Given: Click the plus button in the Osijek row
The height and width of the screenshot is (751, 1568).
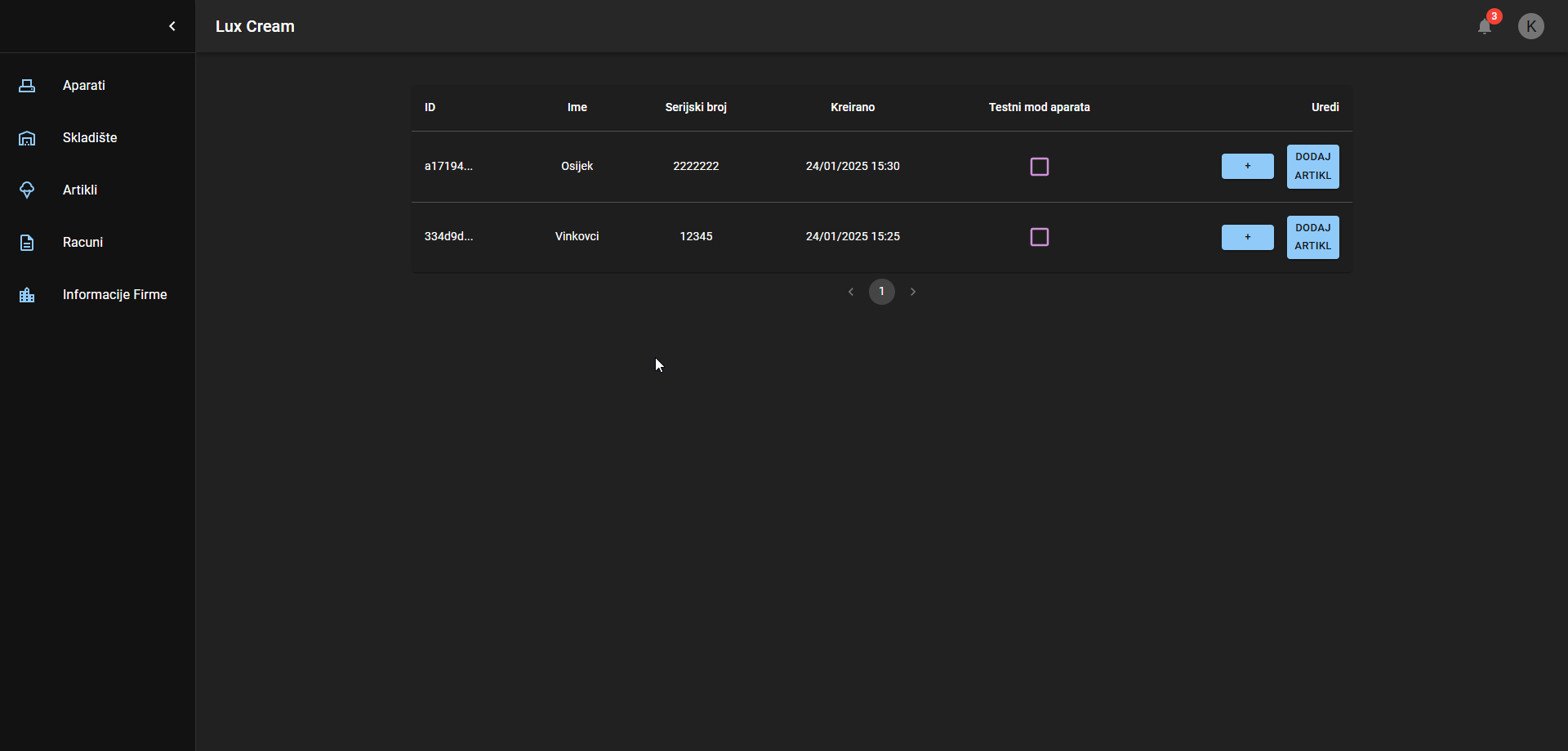Looking at the screenshot, I should [1248, 166].
